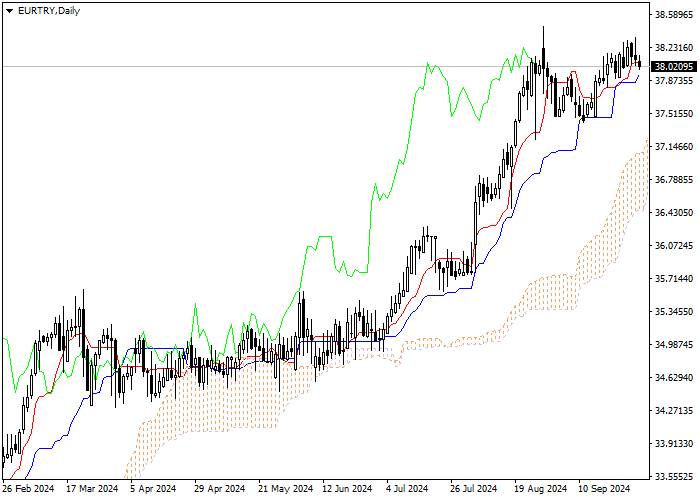
Task: Click the 33.55525 price axis label
Action: 674,477
